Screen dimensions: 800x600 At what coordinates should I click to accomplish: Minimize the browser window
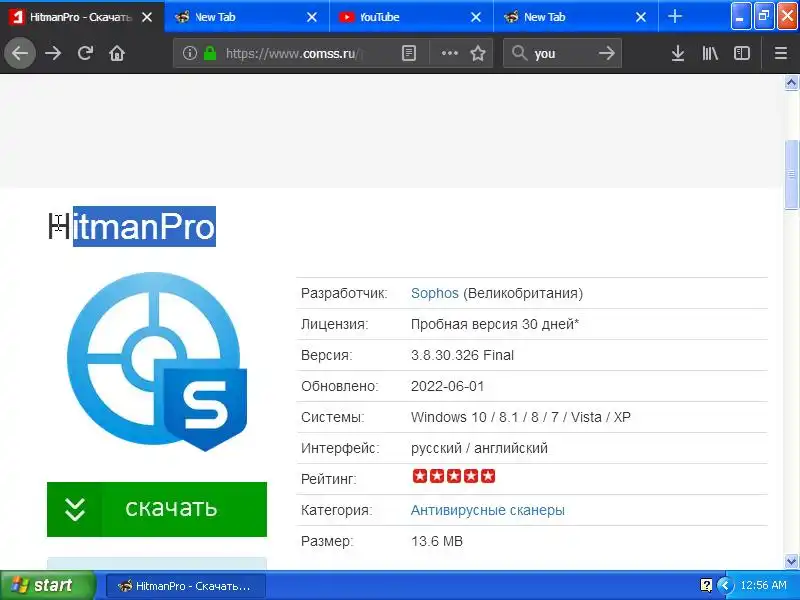[x=740, y=16]
